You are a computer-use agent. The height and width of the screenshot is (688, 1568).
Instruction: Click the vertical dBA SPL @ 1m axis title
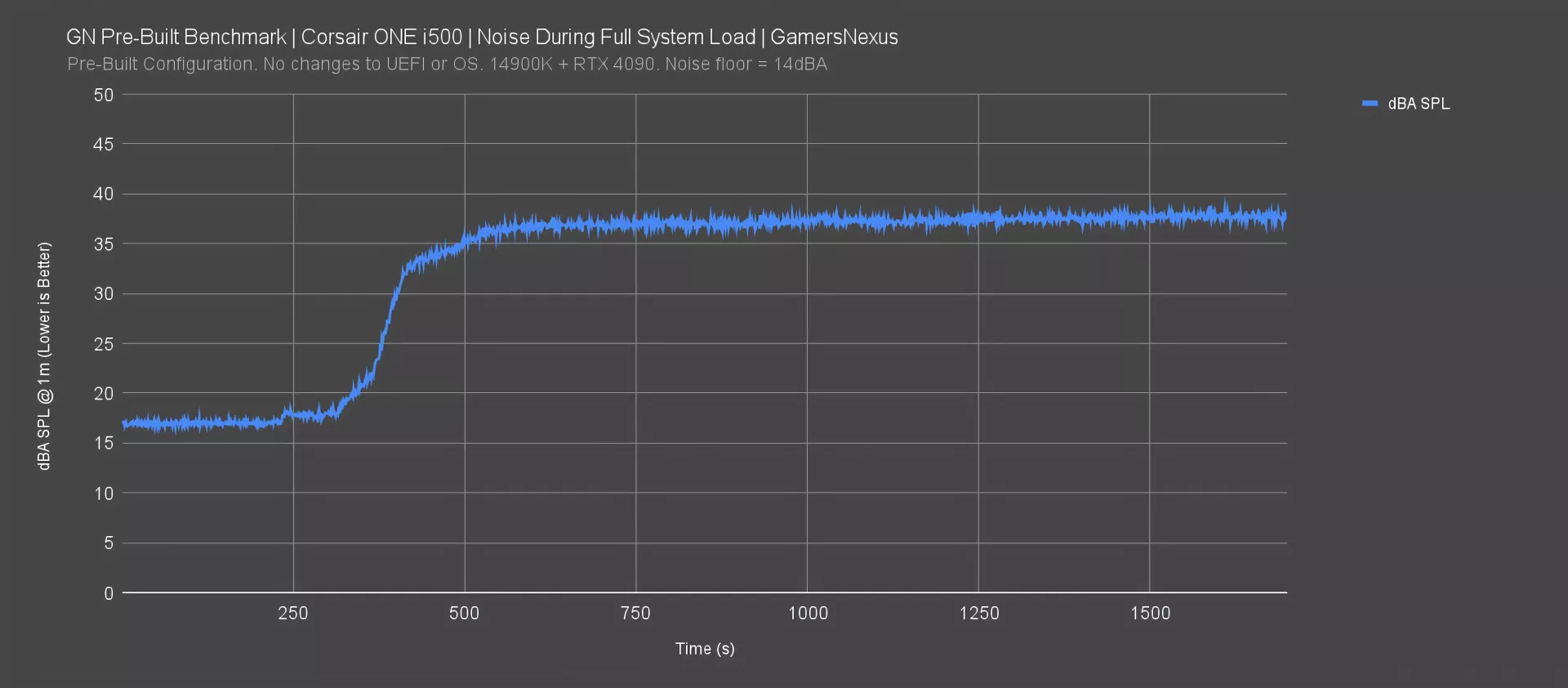point(44,355)
